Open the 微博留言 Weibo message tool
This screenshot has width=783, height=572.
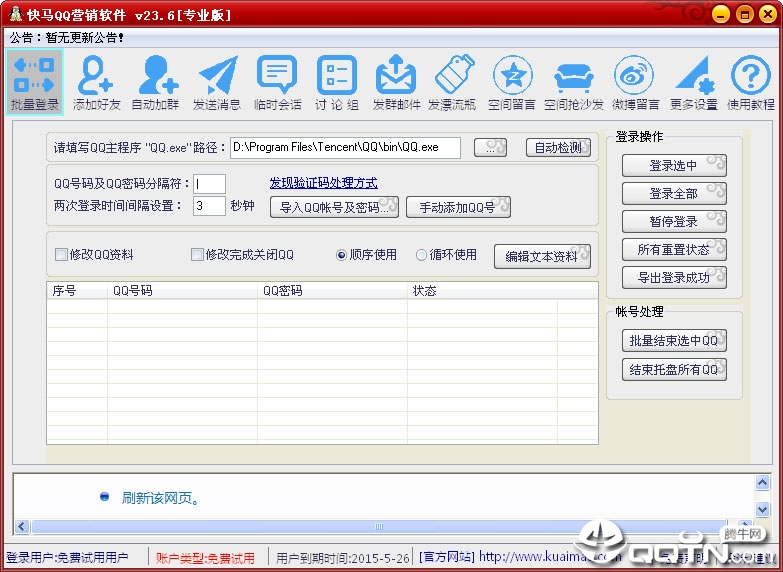[635, 82]
